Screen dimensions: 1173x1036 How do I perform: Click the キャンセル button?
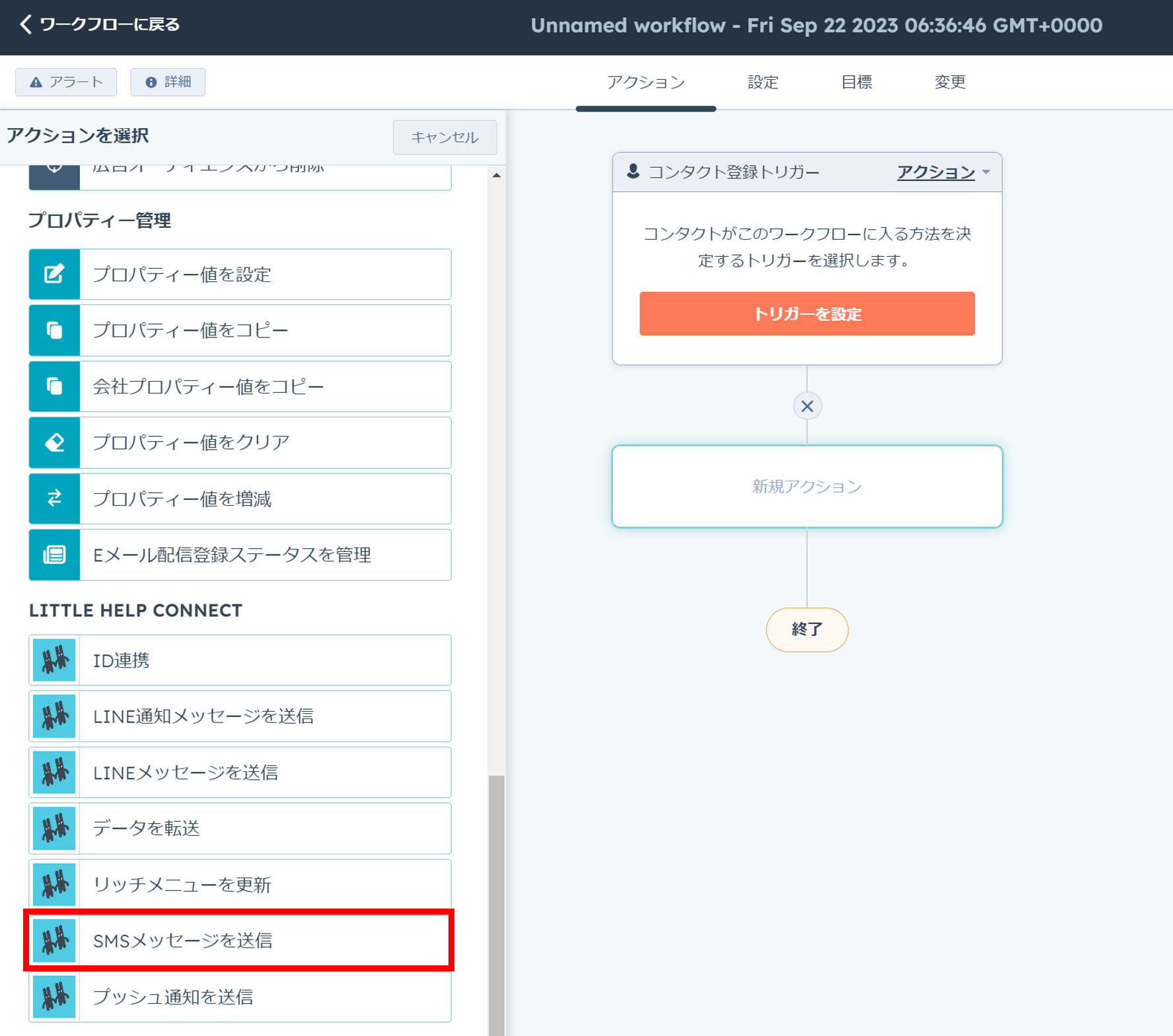(444, 137)
